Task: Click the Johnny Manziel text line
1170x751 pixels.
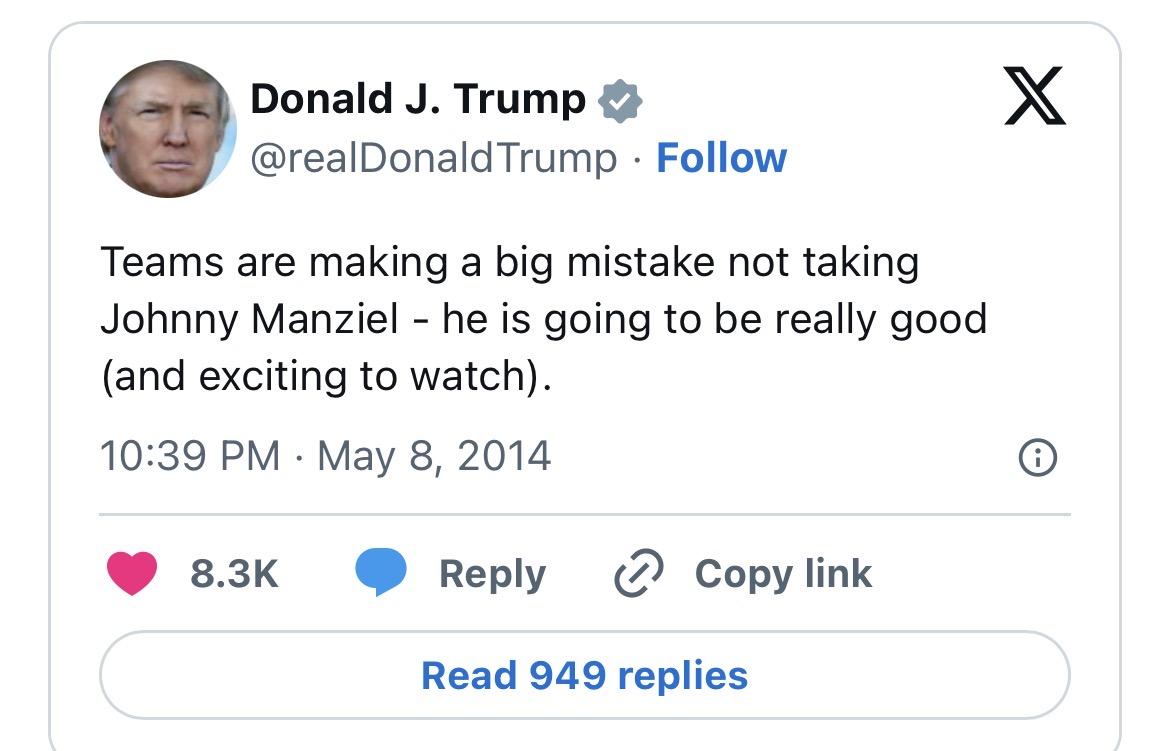Action: [x=543, y=319]
